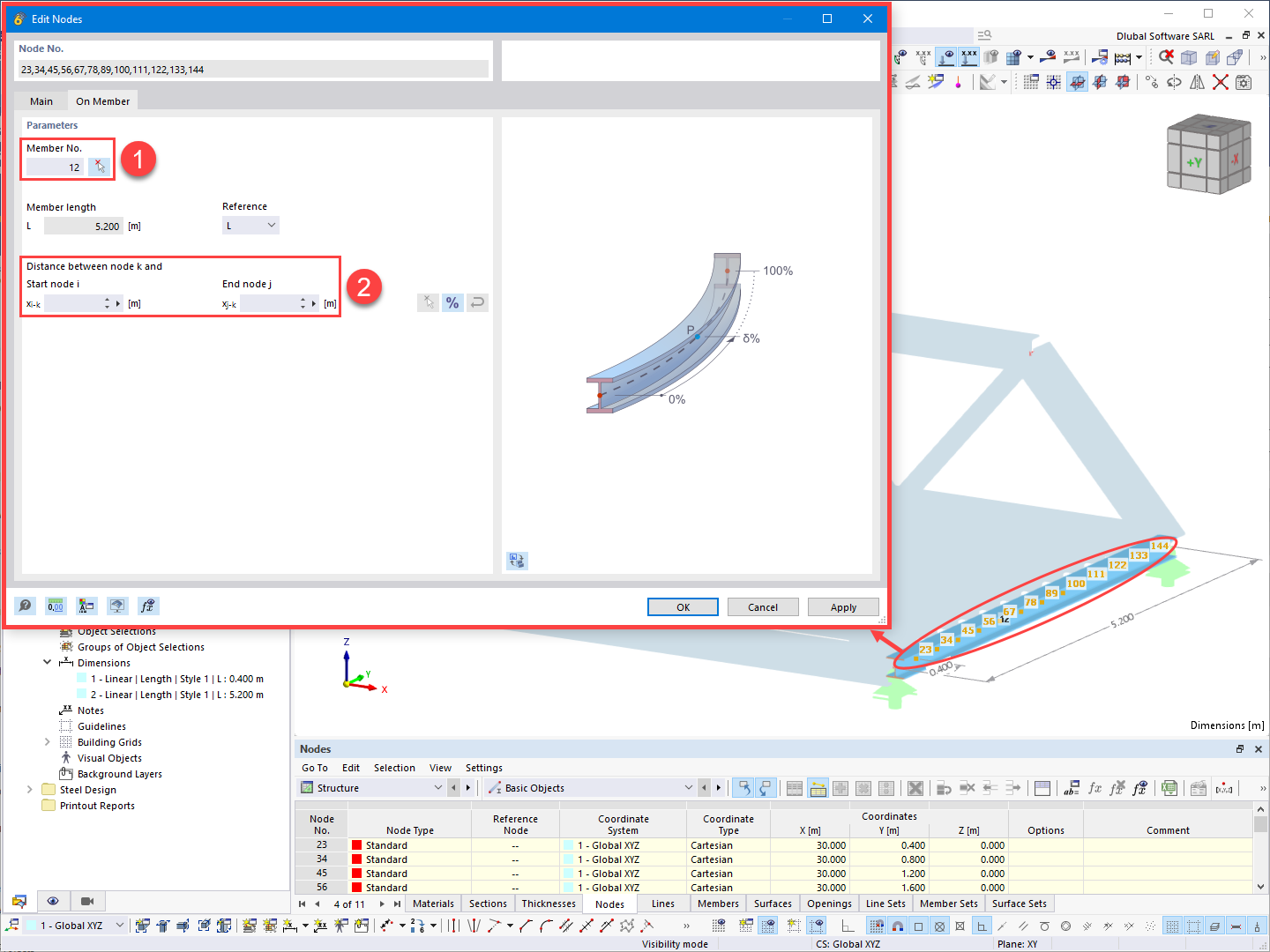Click the wireframe cube view icon
Image resolution: width=1270 pixels, height=952 pixels.
tap(1189, 57)
